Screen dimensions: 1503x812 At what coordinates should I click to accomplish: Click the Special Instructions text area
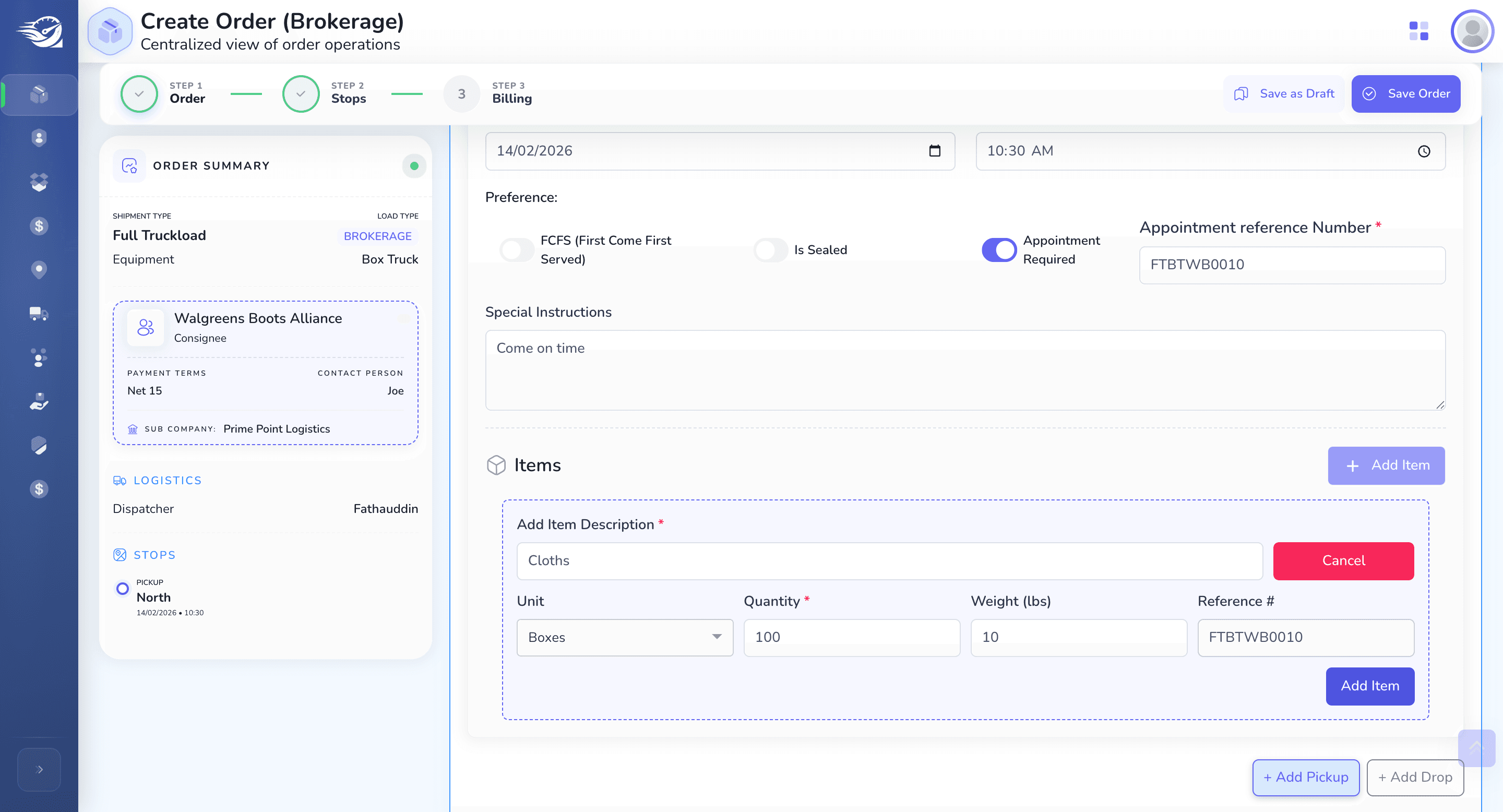click(965, 371)
